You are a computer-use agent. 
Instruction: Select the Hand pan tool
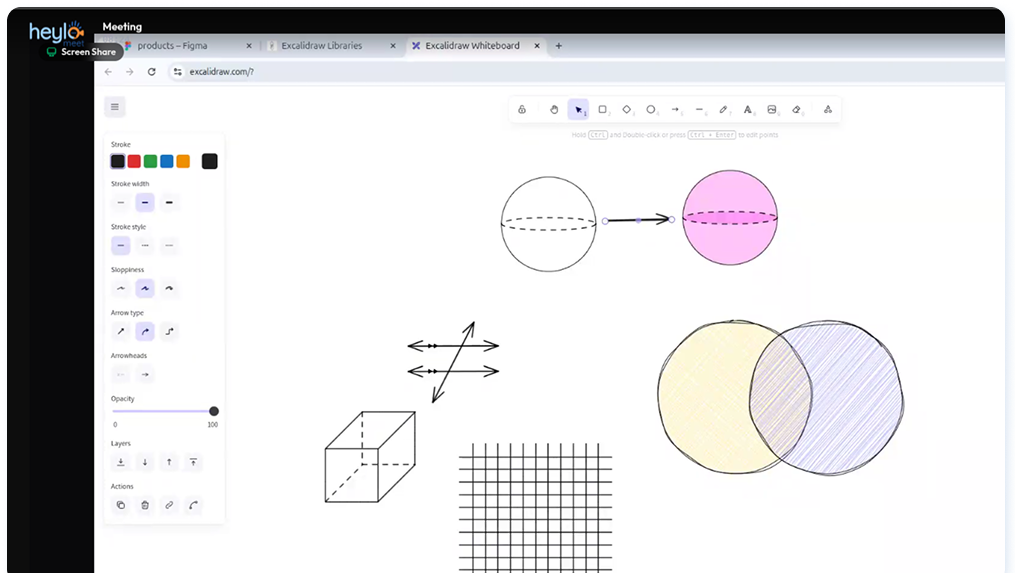pyautogui.click(x=554, y=109)
